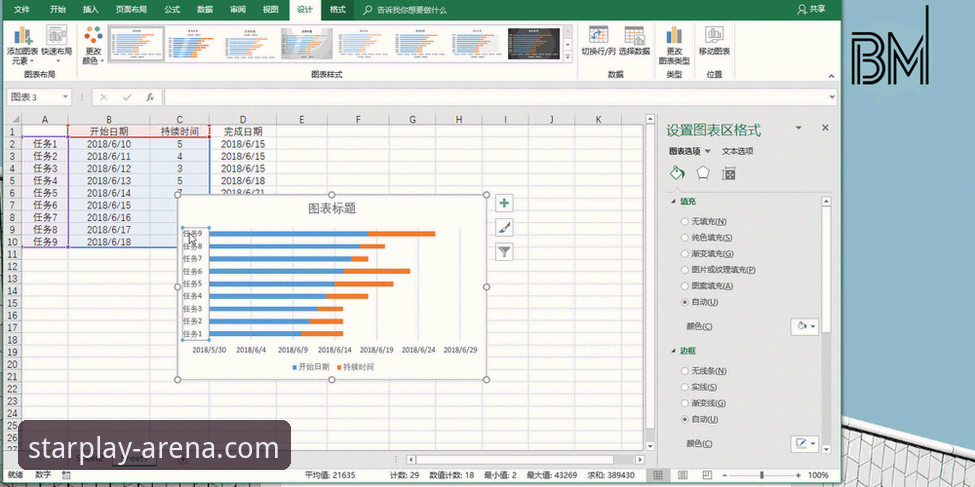Expand the chart styles gallery arrow
Image resolution: width=975 pixels, height=487 pixels.
[x=566, y=56]
